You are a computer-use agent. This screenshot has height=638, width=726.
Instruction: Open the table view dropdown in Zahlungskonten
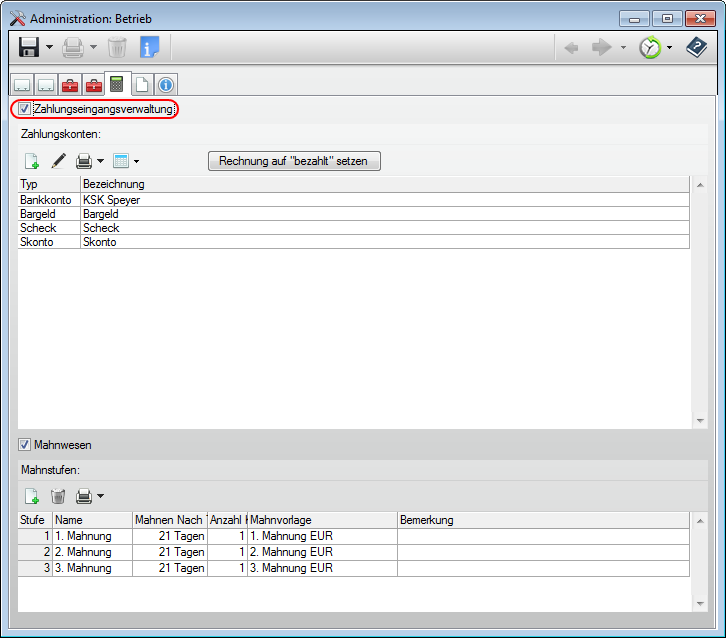pos(136,162)
